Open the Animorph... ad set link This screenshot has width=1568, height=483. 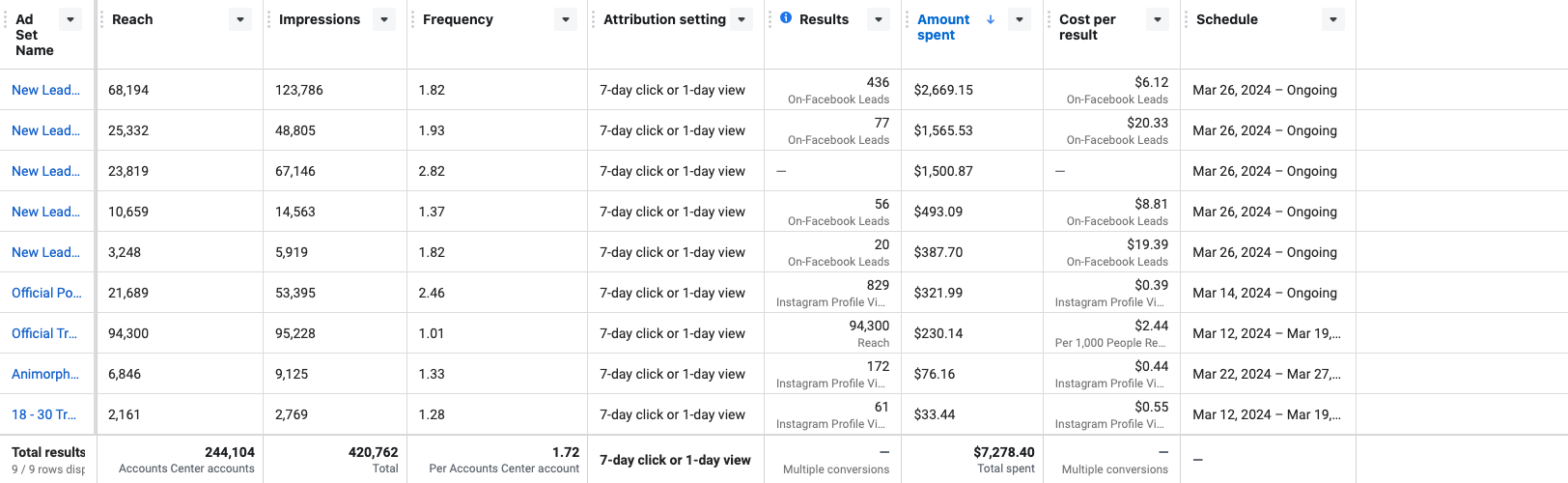45,374
